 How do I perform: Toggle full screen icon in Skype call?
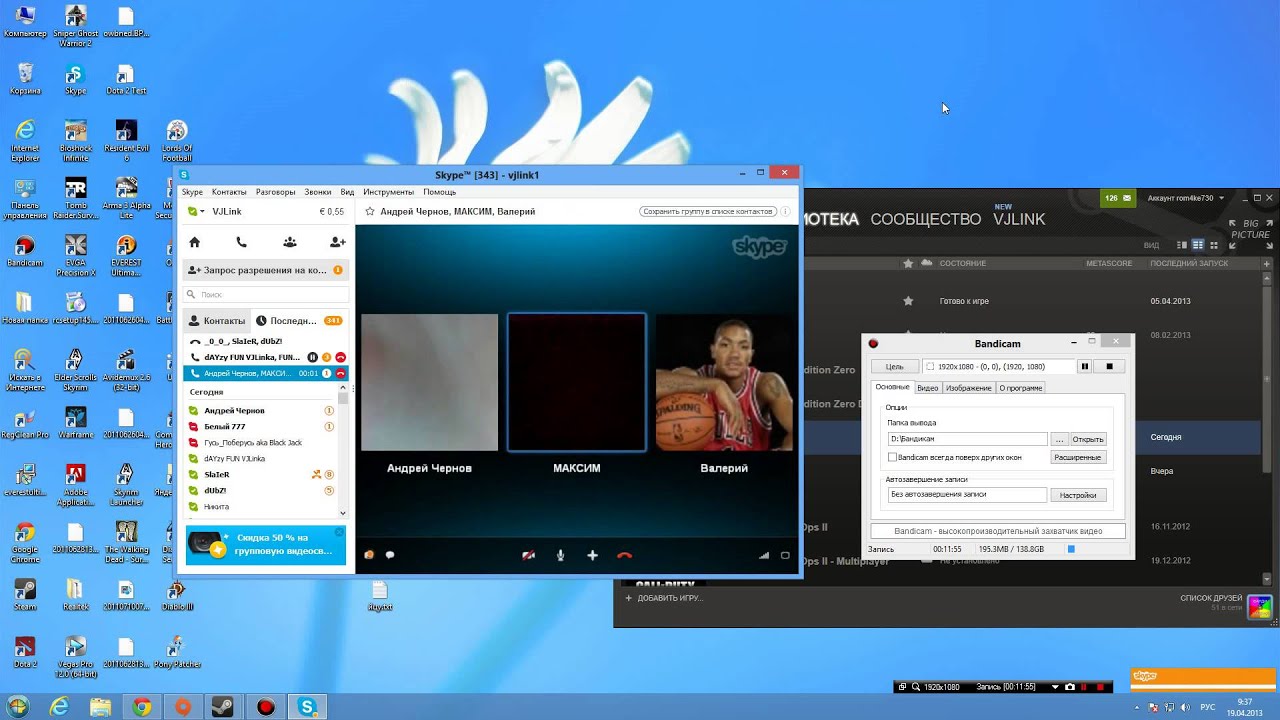click(x=785, y=555)
